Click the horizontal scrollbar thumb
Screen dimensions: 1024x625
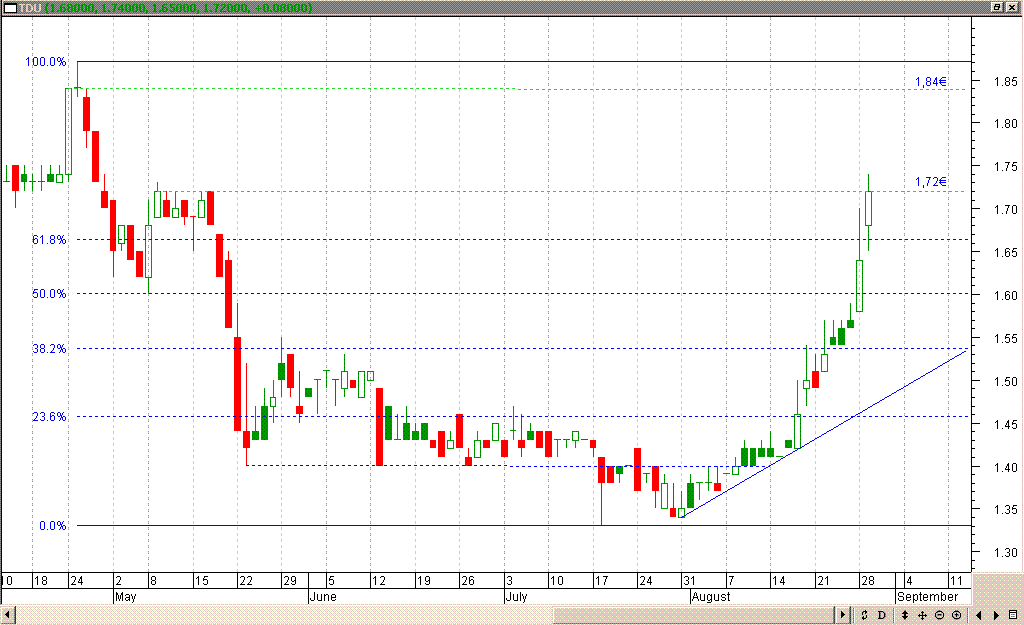[694, 615]
